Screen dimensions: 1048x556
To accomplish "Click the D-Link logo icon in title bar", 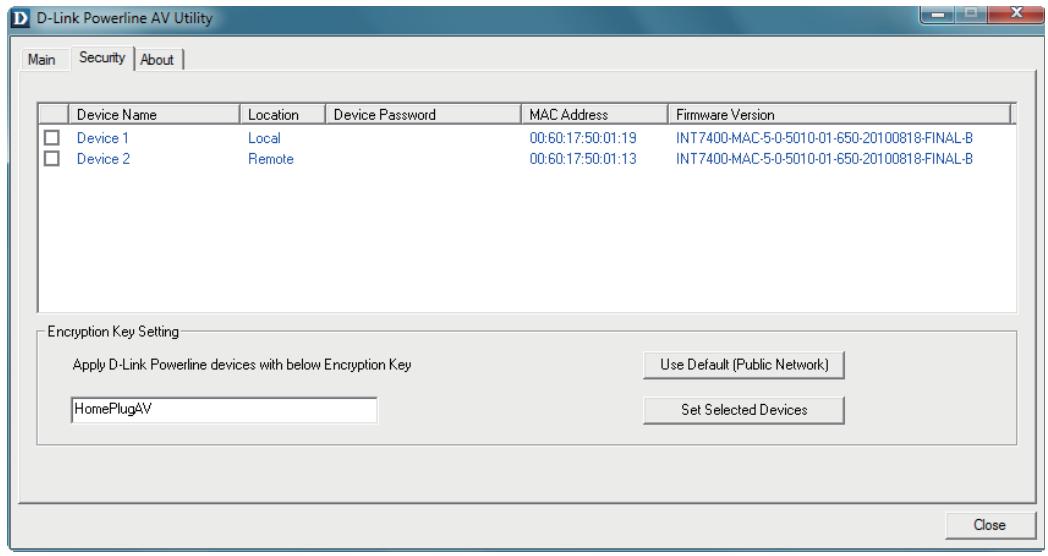I will pyautogui.click(x=21, y=18).
